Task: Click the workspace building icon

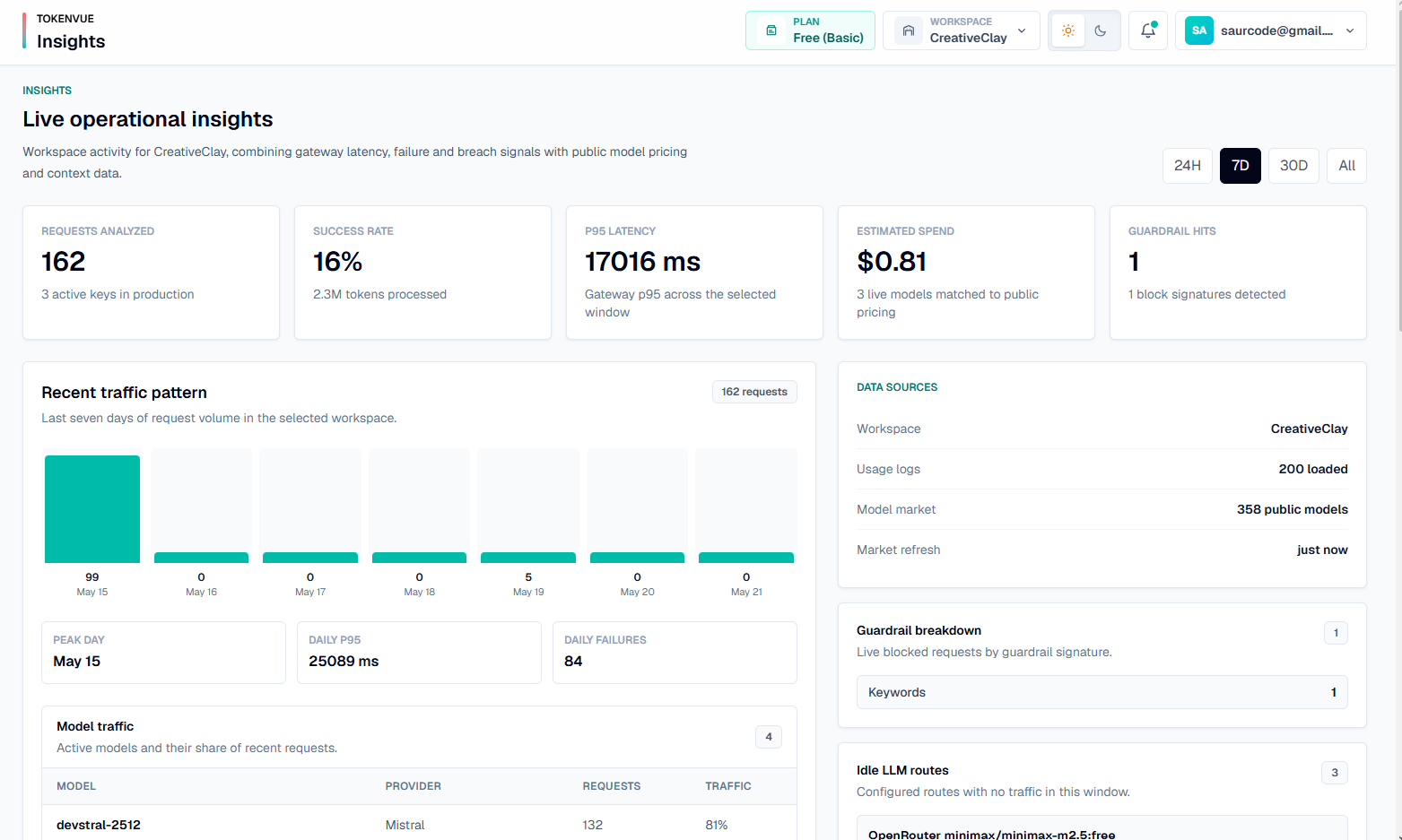Action: click(908, 30)
